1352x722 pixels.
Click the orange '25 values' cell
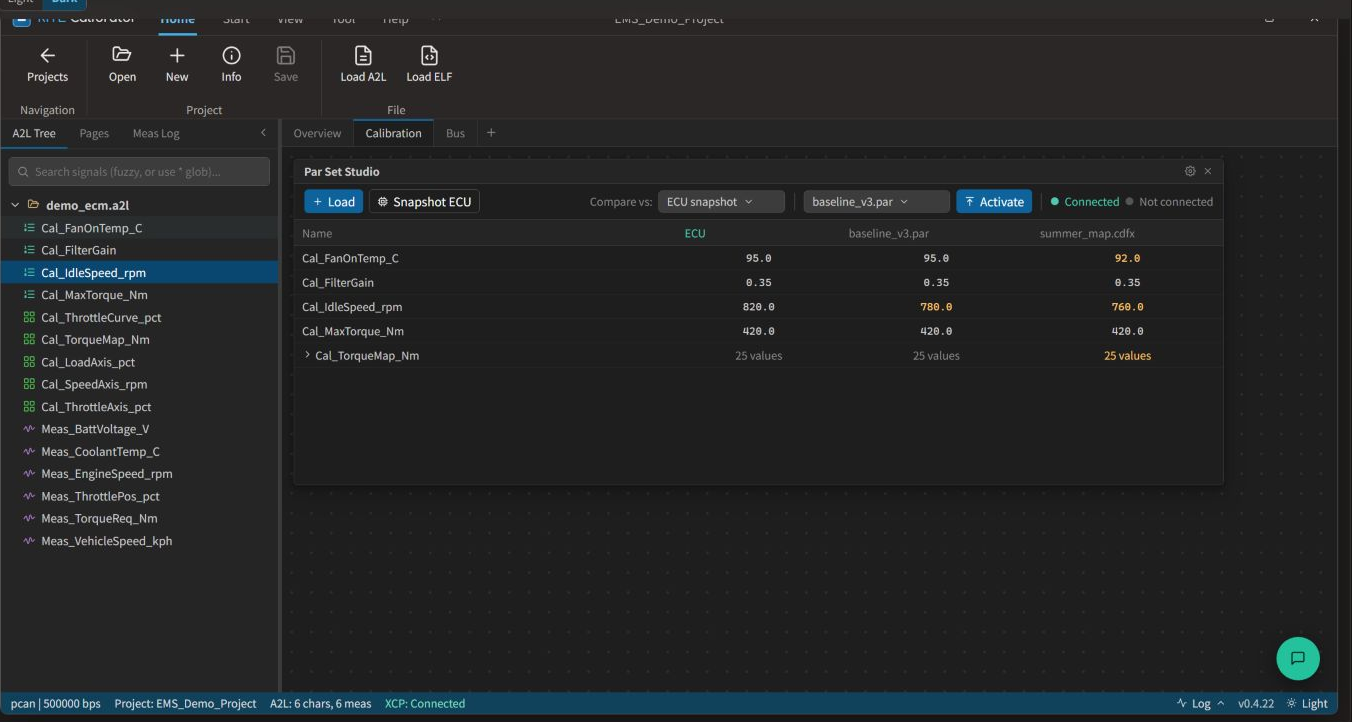tap(1127, 356)
